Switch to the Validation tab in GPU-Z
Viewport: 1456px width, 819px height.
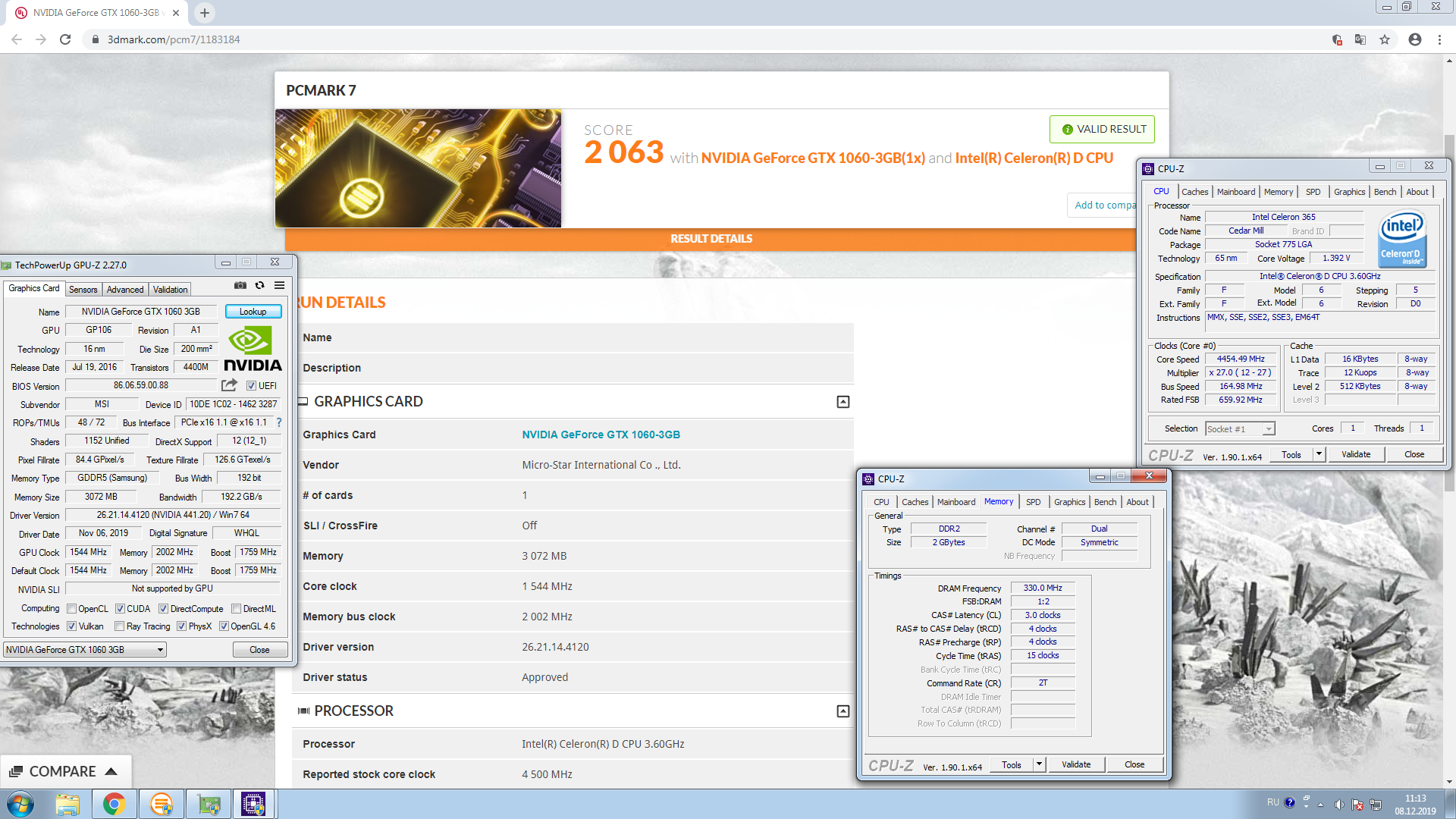tap(170, 290)
